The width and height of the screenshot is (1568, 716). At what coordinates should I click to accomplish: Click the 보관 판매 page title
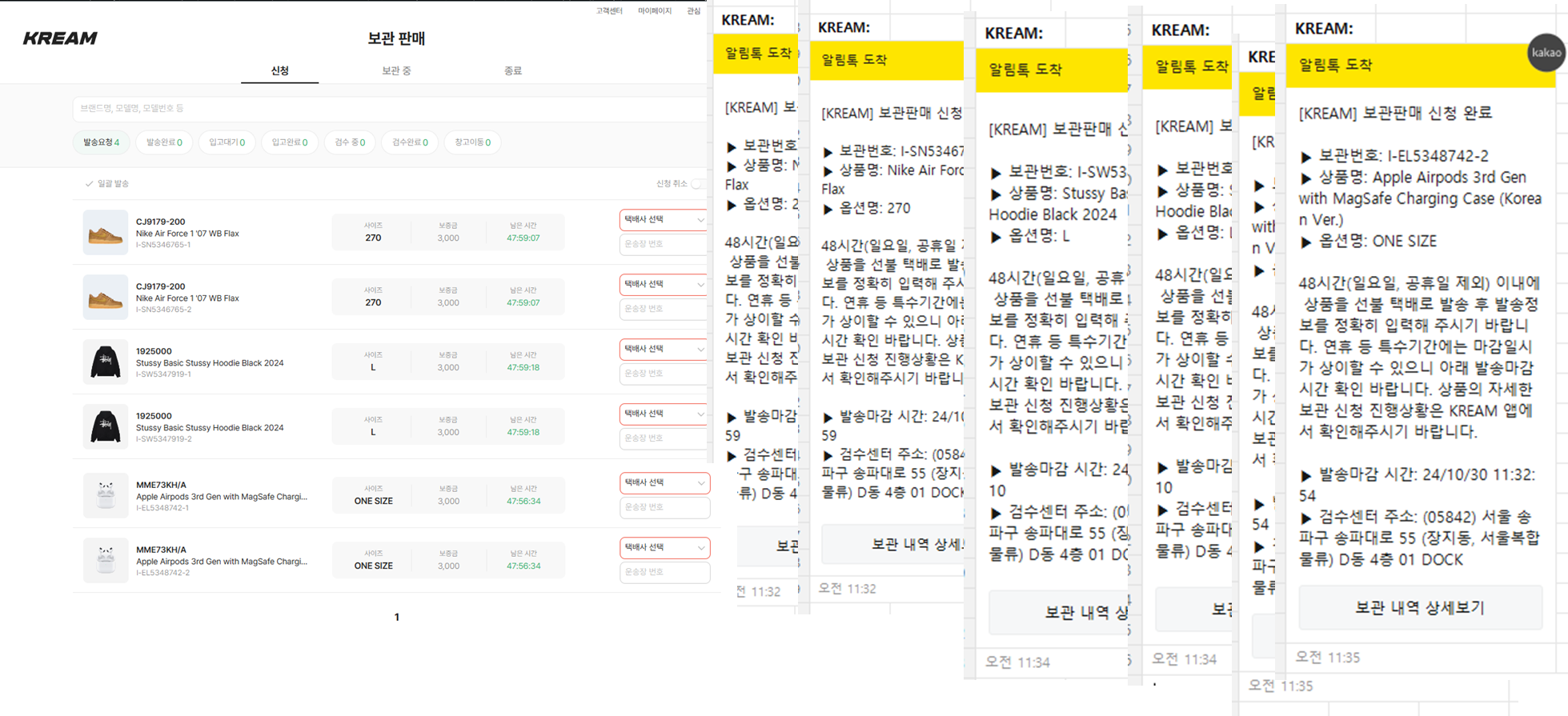click(x=396, y=38)
